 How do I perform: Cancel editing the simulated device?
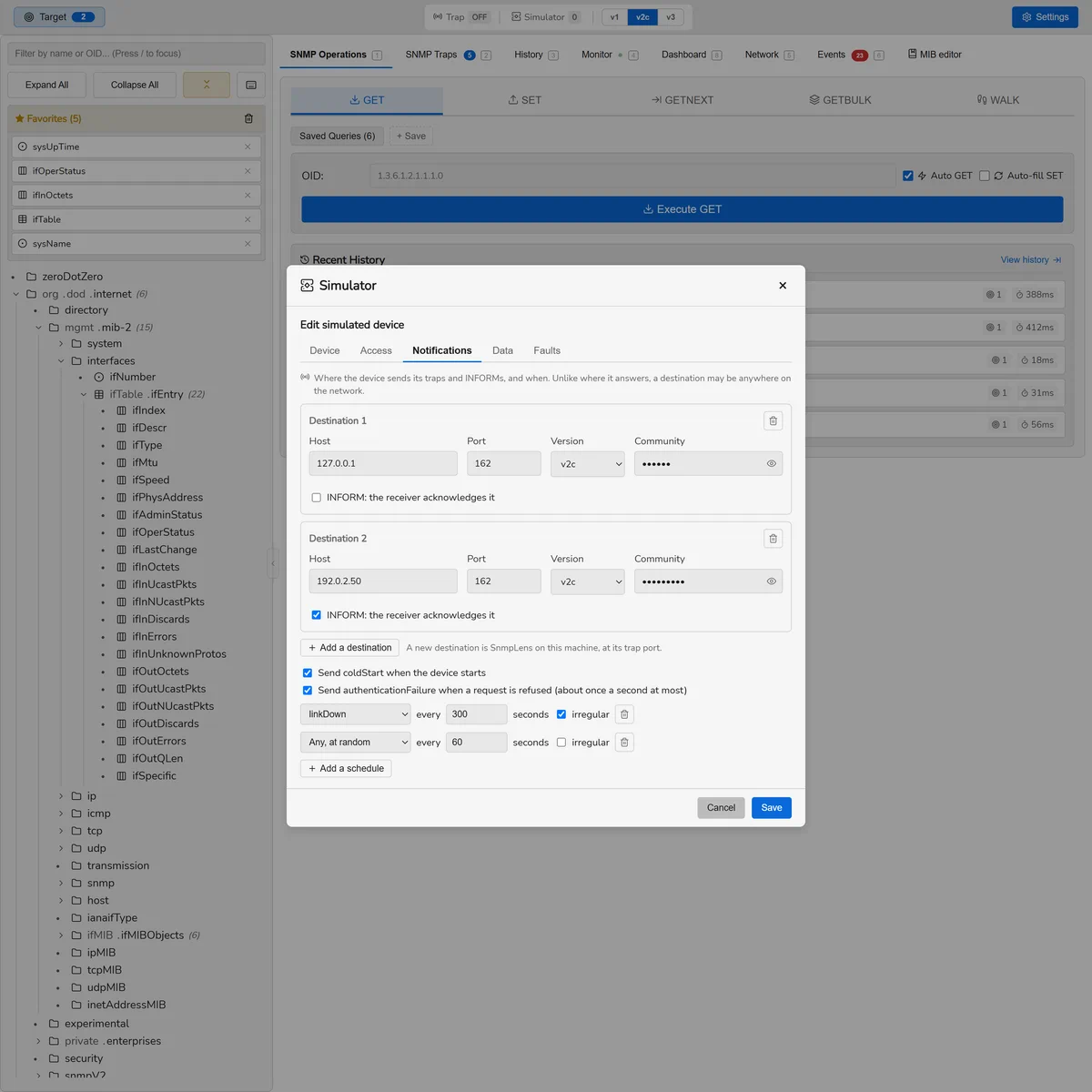pos(722,808)
